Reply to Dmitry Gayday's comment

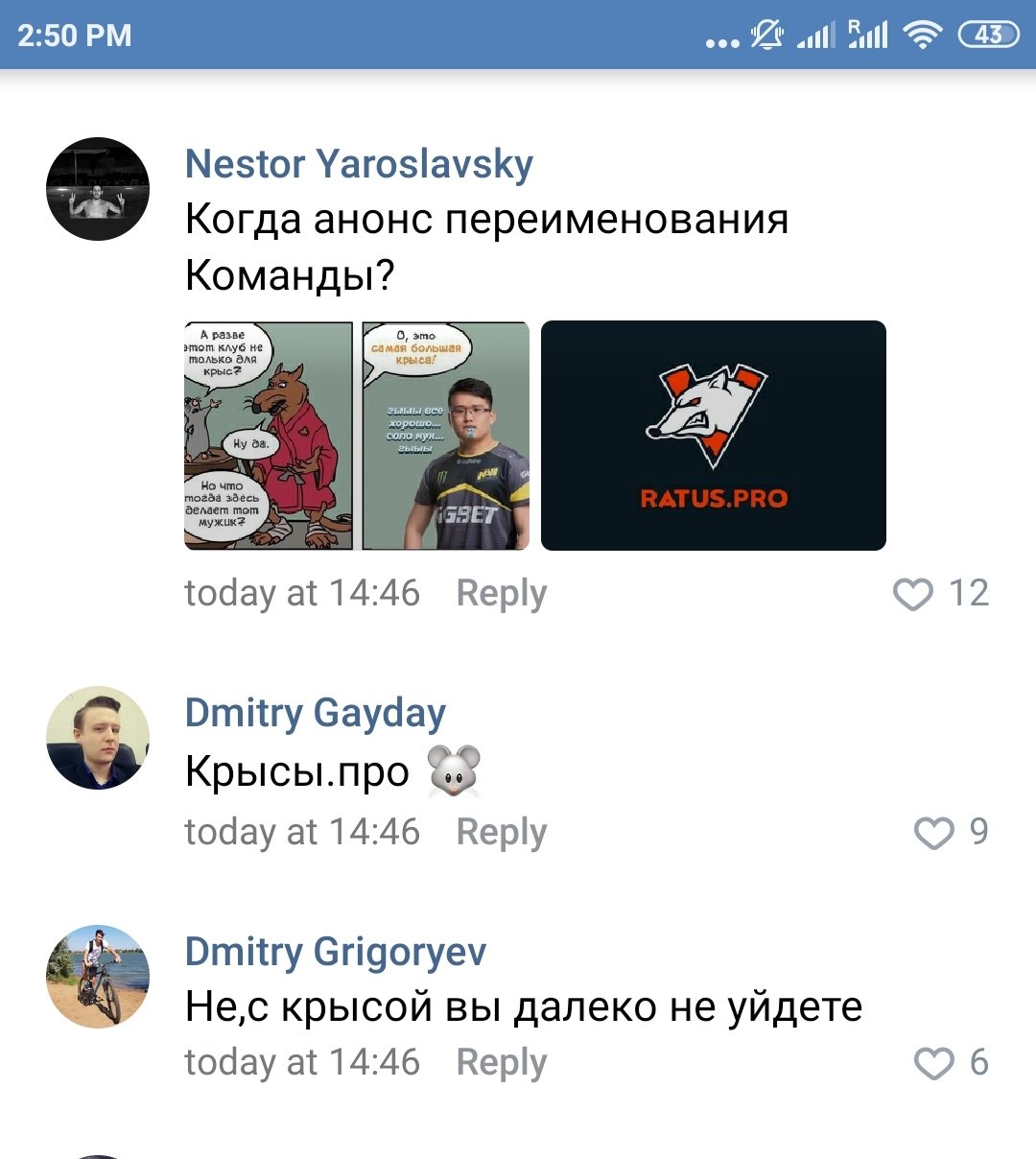pyautogui.click(x=501, y=832)
